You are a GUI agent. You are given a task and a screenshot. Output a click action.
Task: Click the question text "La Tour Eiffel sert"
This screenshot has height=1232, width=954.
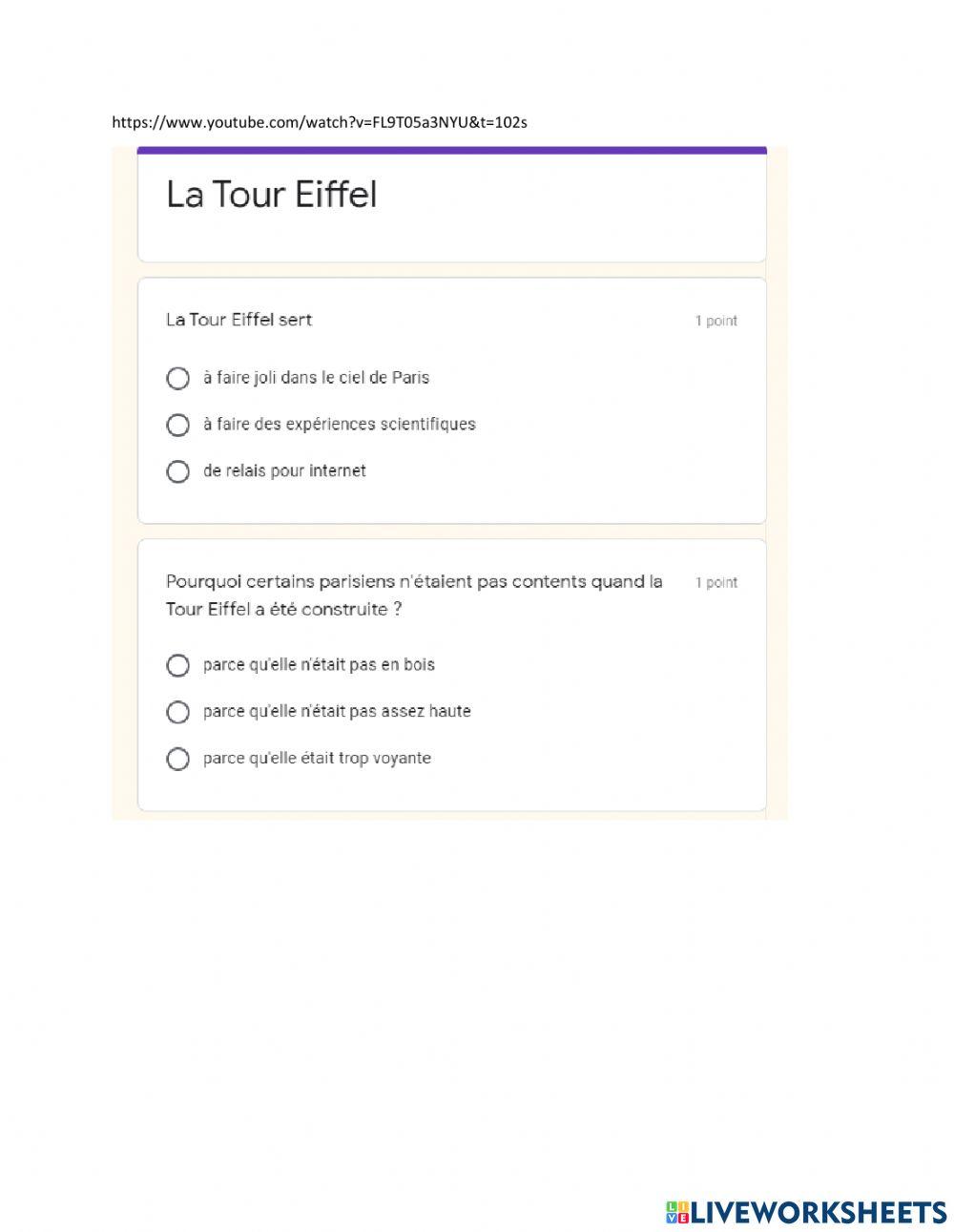pyautogui.click(x=238, y=320)
